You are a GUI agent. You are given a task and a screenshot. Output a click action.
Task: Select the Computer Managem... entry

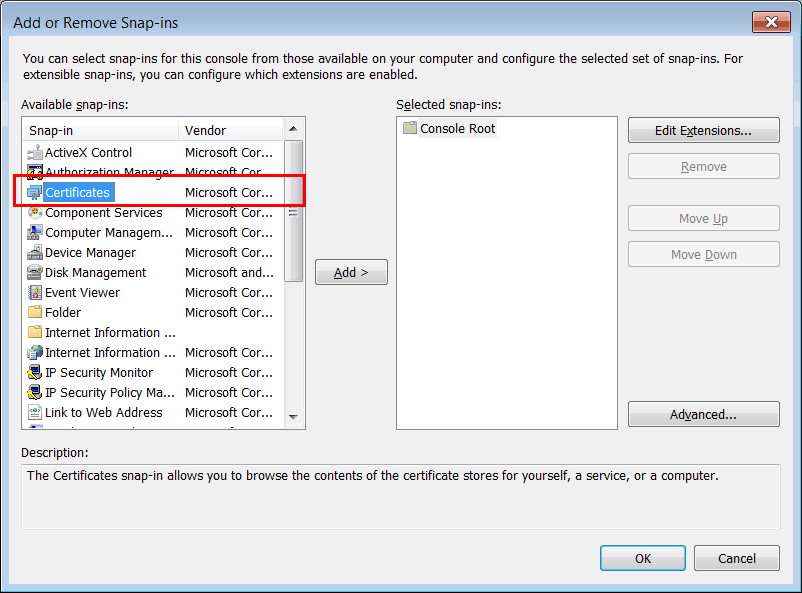click(109, 232)
